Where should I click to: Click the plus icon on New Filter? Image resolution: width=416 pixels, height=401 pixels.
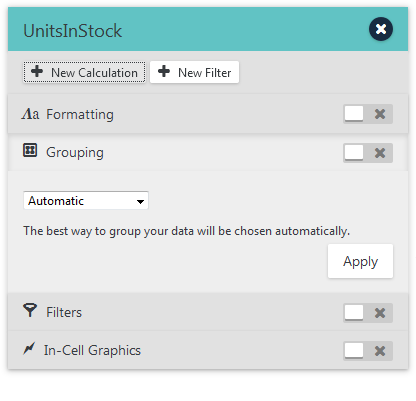pos(164,71)
